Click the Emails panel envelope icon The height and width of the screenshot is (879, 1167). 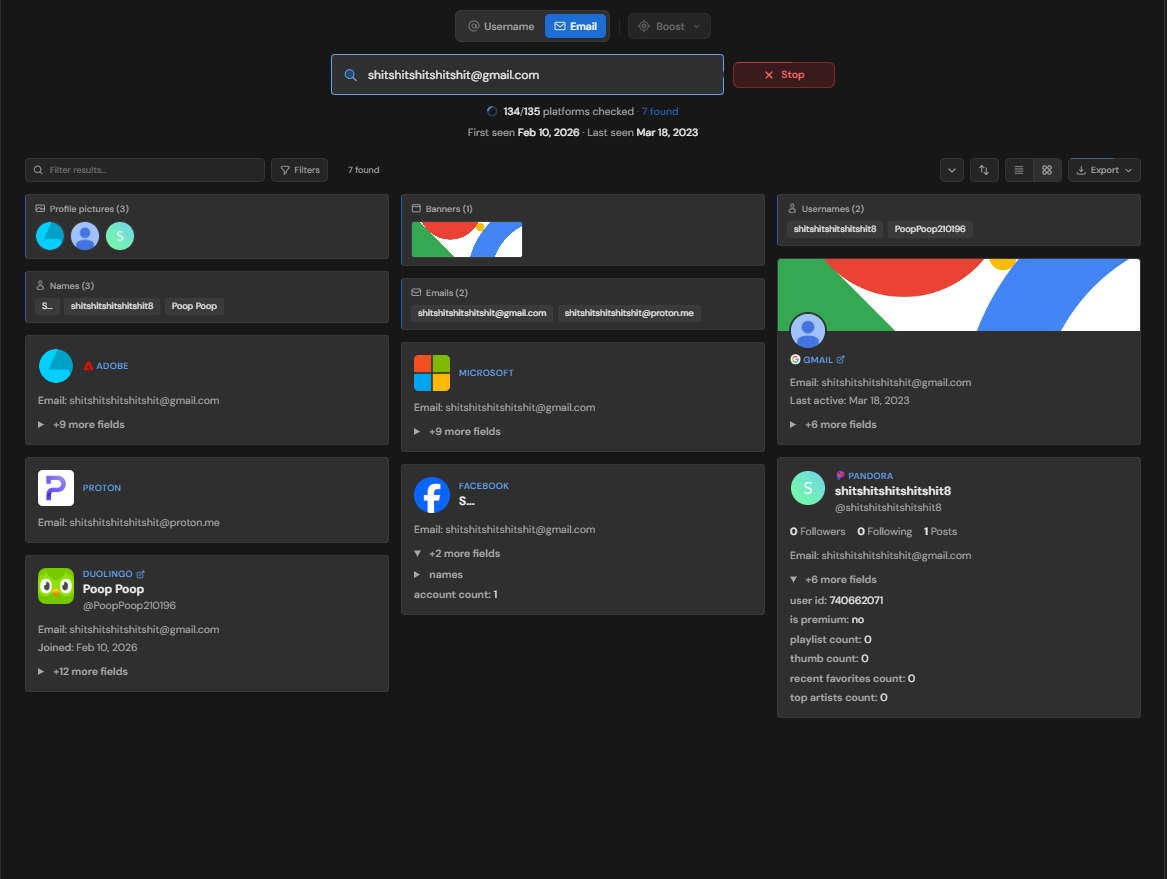point(416,293)
